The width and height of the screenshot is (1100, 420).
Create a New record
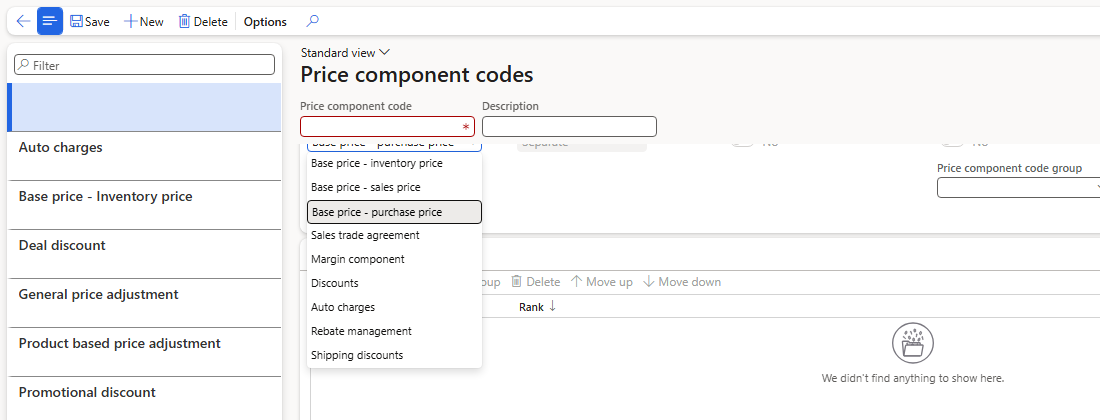(144, 22)
